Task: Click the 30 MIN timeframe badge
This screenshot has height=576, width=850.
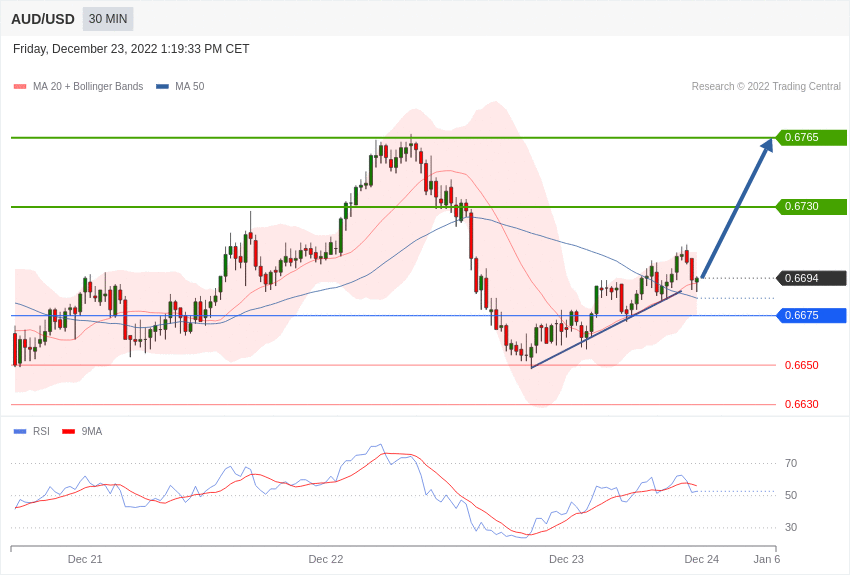Action: click(x=108, y=19)
